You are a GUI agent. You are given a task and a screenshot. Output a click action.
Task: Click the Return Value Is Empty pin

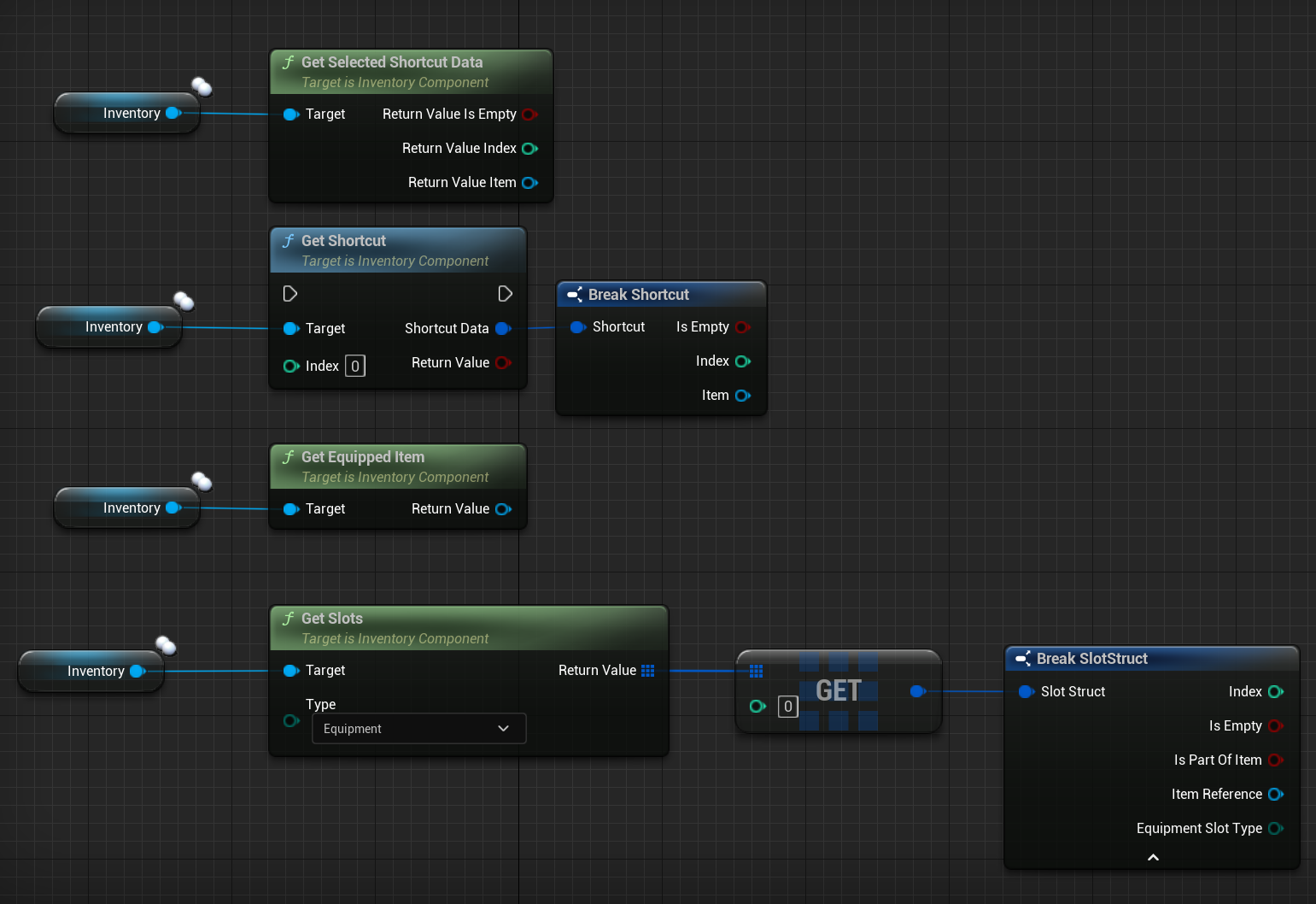coord(529,114)
